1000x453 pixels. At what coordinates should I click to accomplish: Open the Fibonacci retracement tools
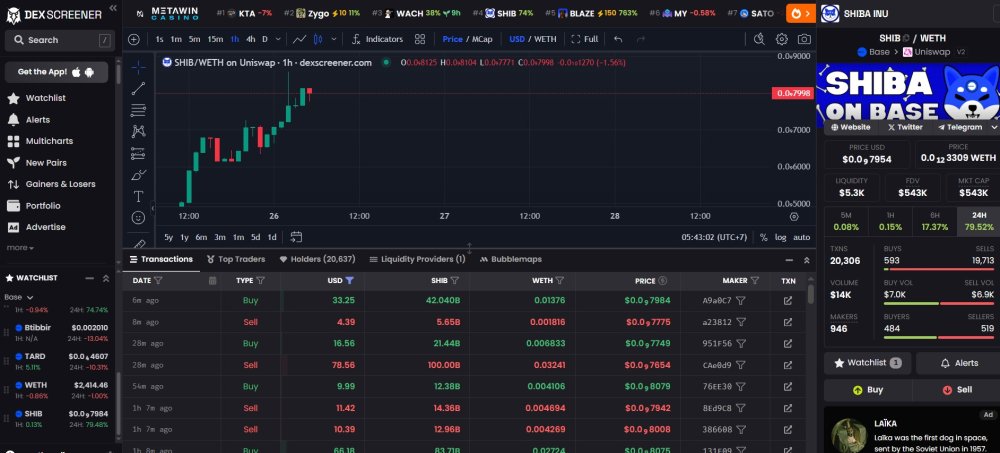coord(138,110)
